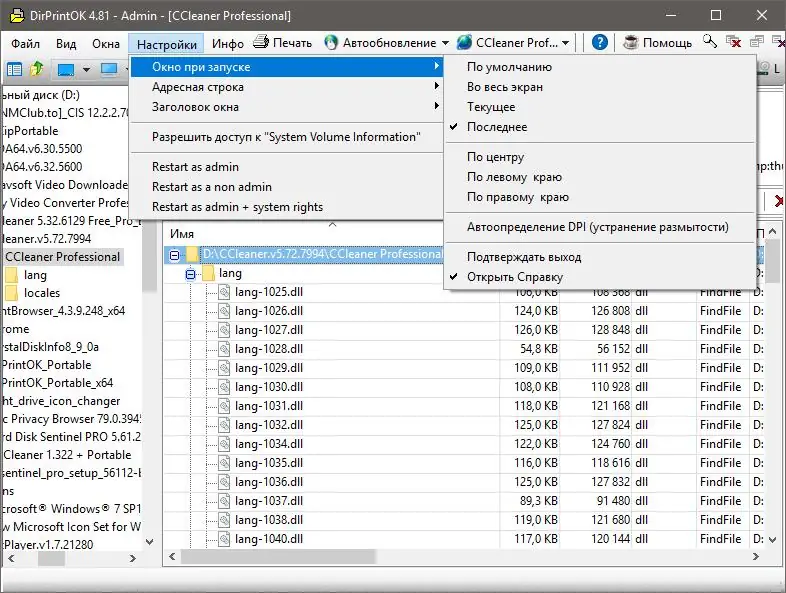
Task: Click file icon of lang-1036.dll
Action: click(x=224, y=482)
